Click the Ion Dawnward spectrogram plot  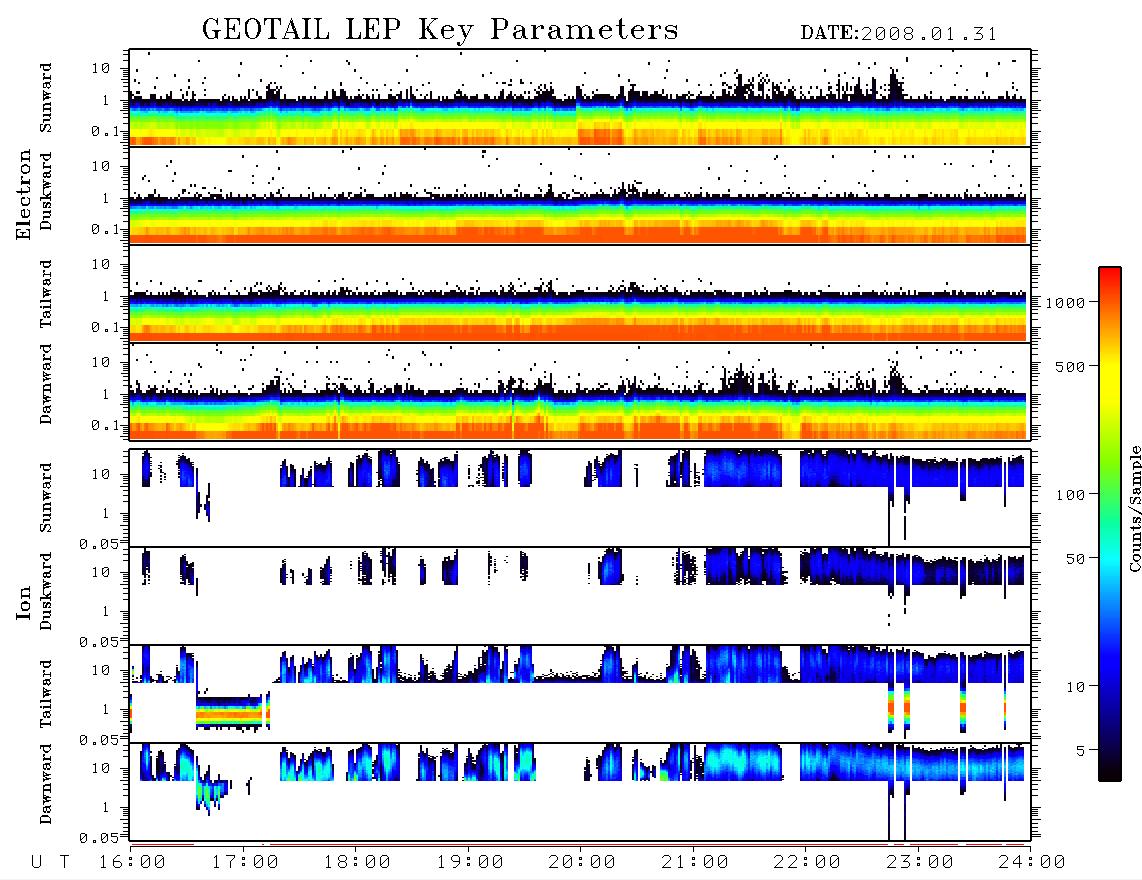580,792
